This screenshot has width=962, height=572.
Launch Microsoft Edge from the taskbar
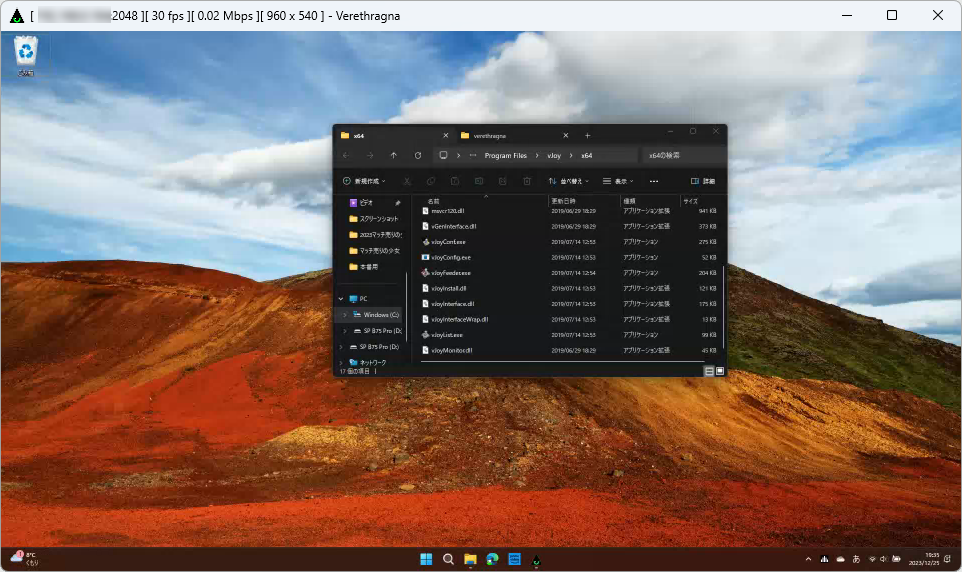tap(493, 559)
